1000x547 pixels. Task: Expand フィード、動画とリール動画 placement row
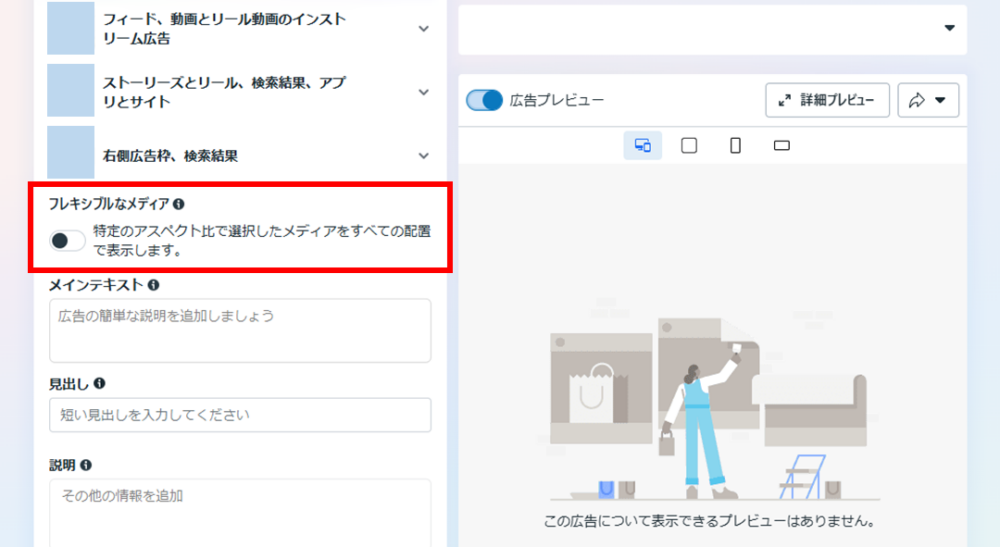(x=423, y=29)
